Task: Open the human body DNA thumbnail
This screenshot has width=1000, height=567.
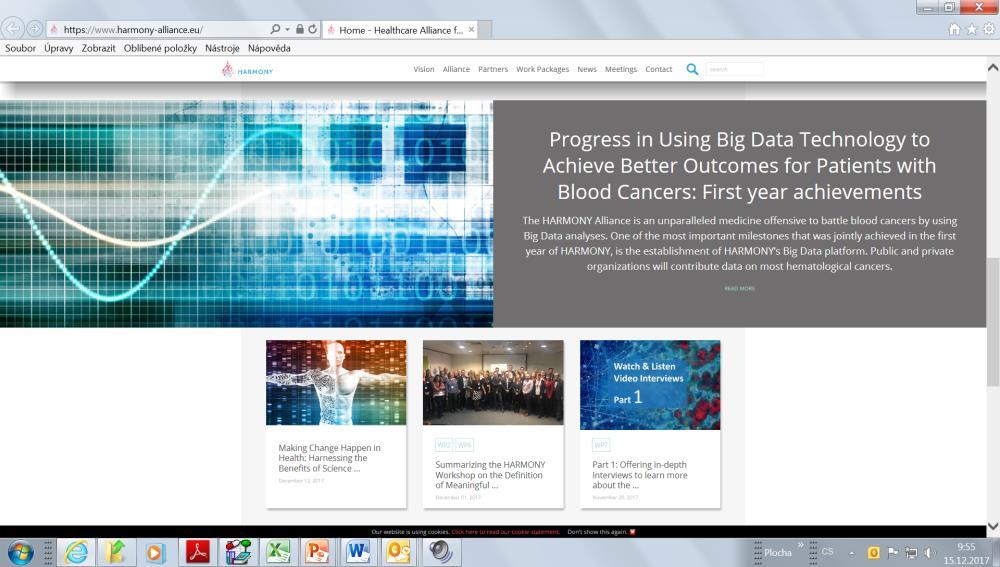Action: (x=336, y=382)
